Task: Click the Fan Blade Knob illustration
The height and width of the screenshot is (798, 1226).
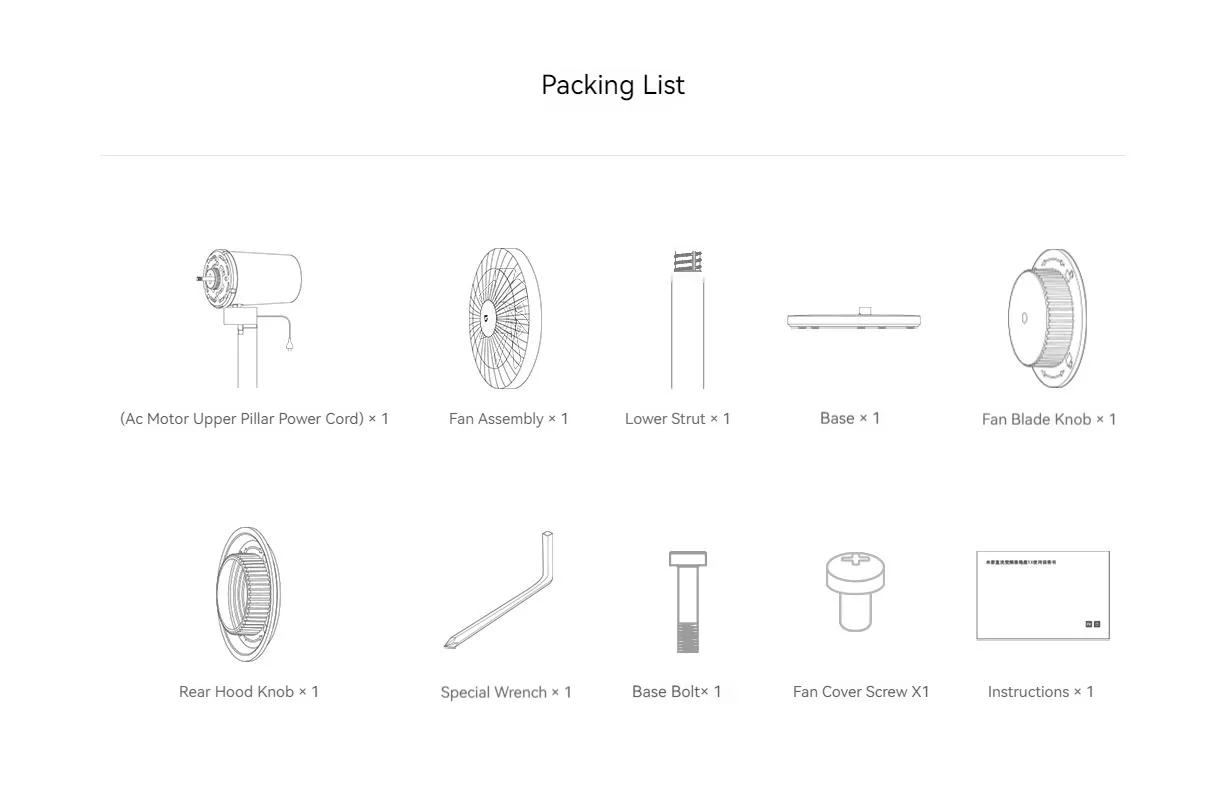Action: [1047, 319]
